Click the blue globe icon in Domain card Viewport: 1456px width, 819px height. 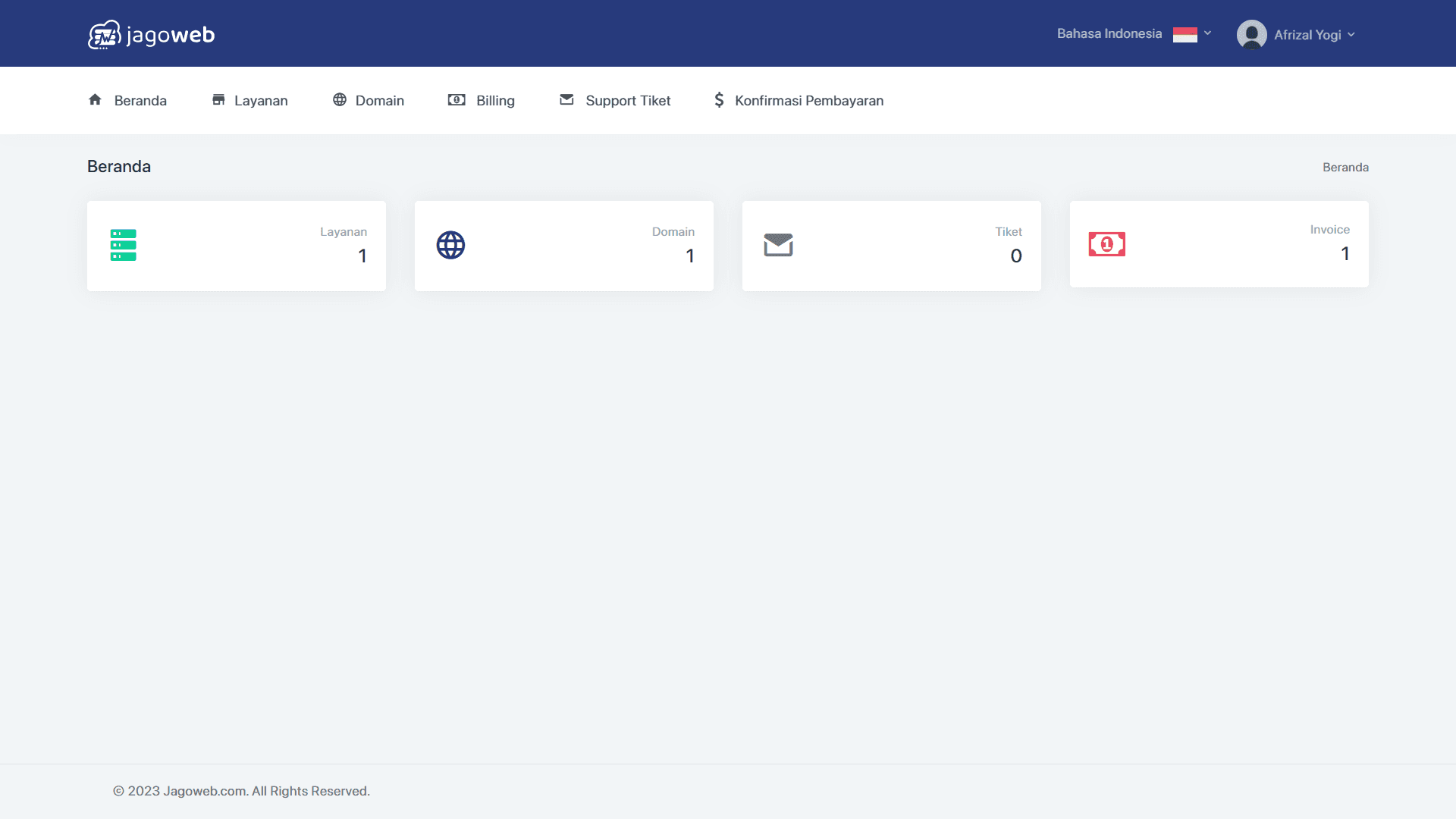(x=450, y=245)
